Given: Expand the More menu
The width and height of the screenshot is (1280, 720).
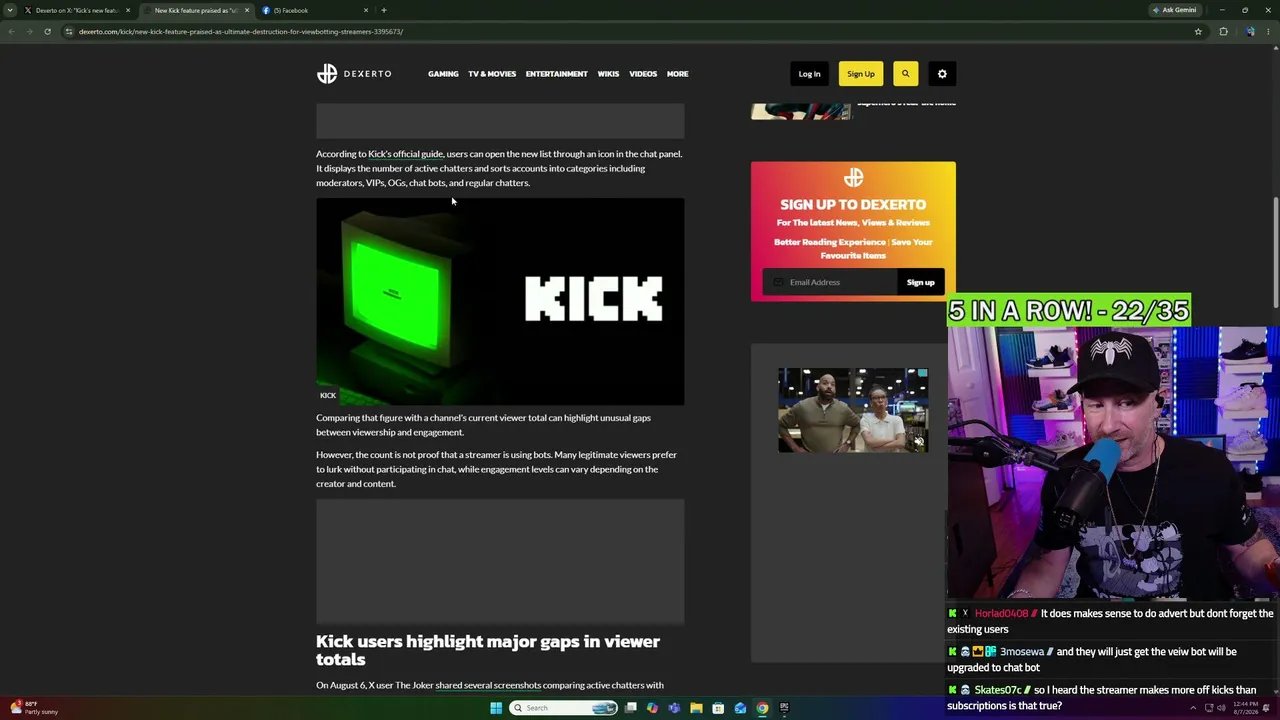Looking at the screenshot, I should coord(677,74).
